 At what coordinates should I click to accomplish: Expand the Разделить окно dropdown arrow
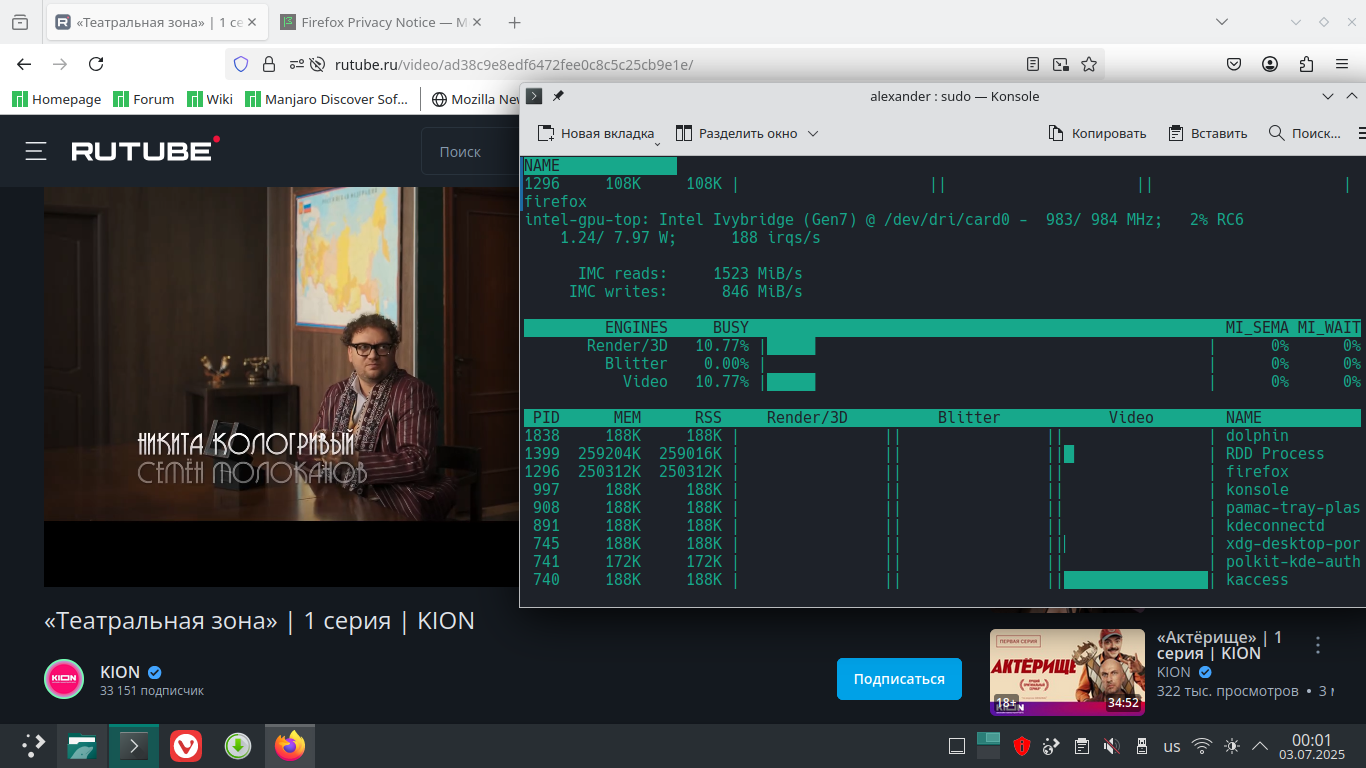pyautogui.click(x=813, y=133)
